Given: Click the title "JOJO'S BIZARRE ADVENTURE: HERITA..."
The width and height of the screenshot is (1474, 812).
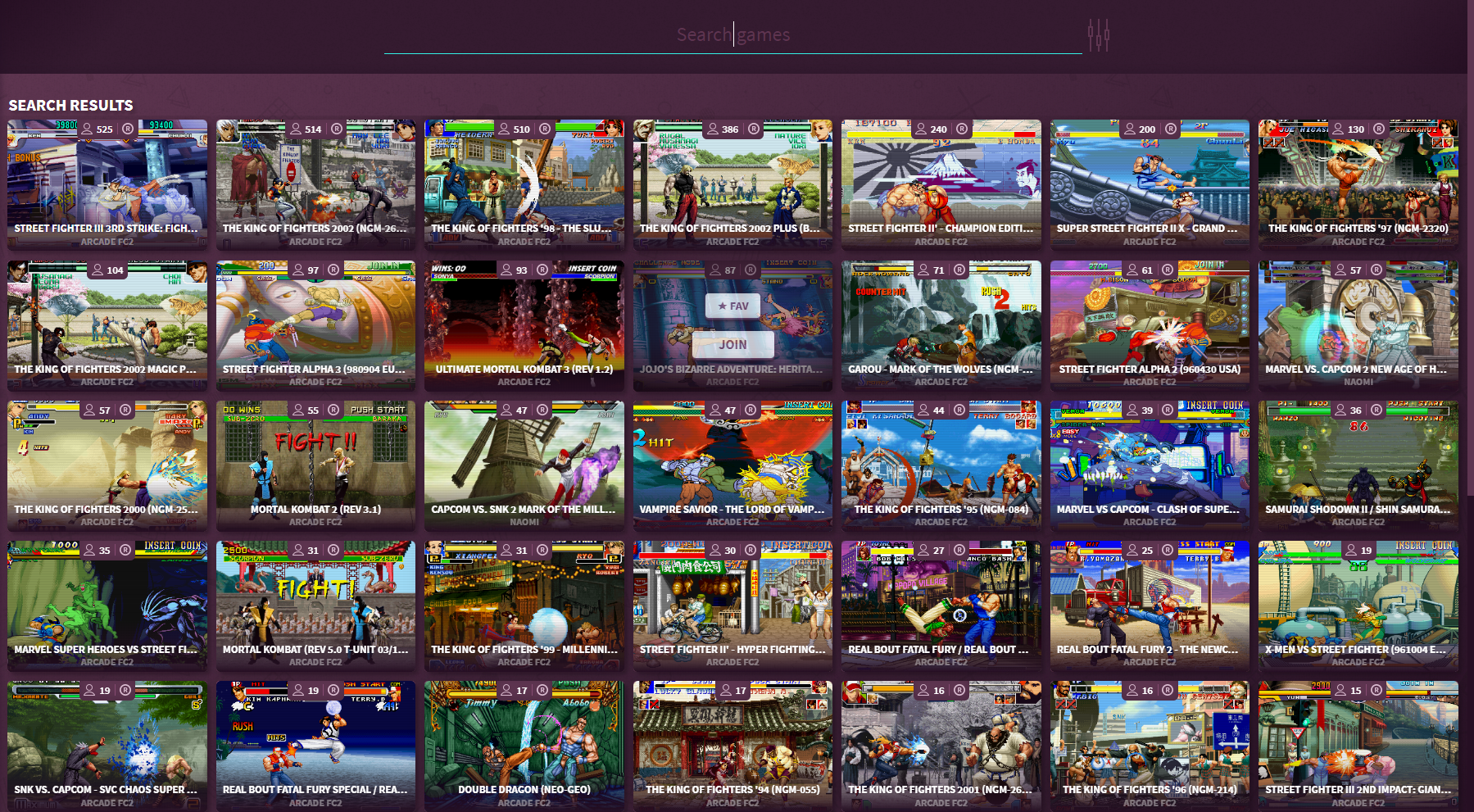Looking at the screenshot, I should tap(732, 370).
